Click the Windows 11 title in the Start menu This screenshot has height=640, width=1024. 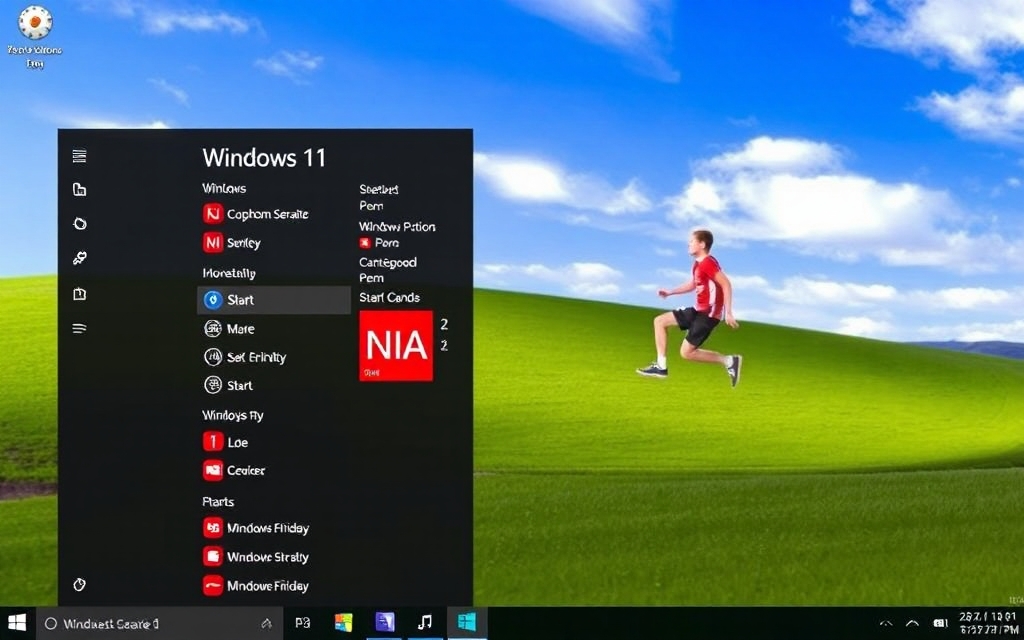(x=264, y=157)
